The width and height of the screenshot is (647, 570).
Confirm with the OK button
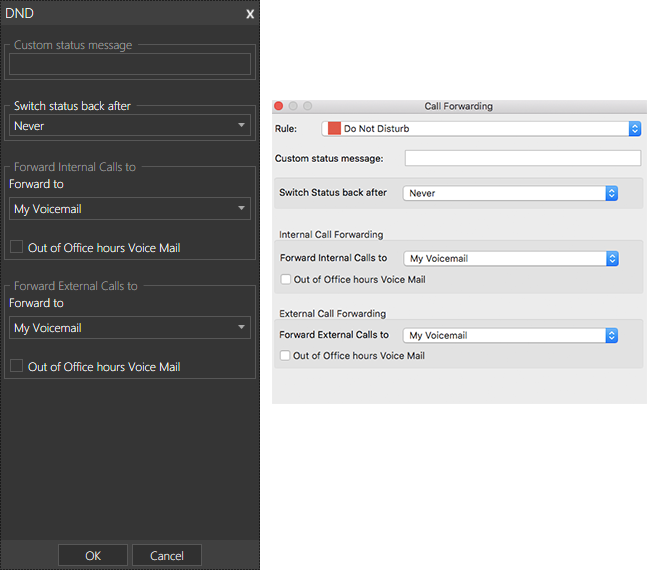click(x=93, y=556)
